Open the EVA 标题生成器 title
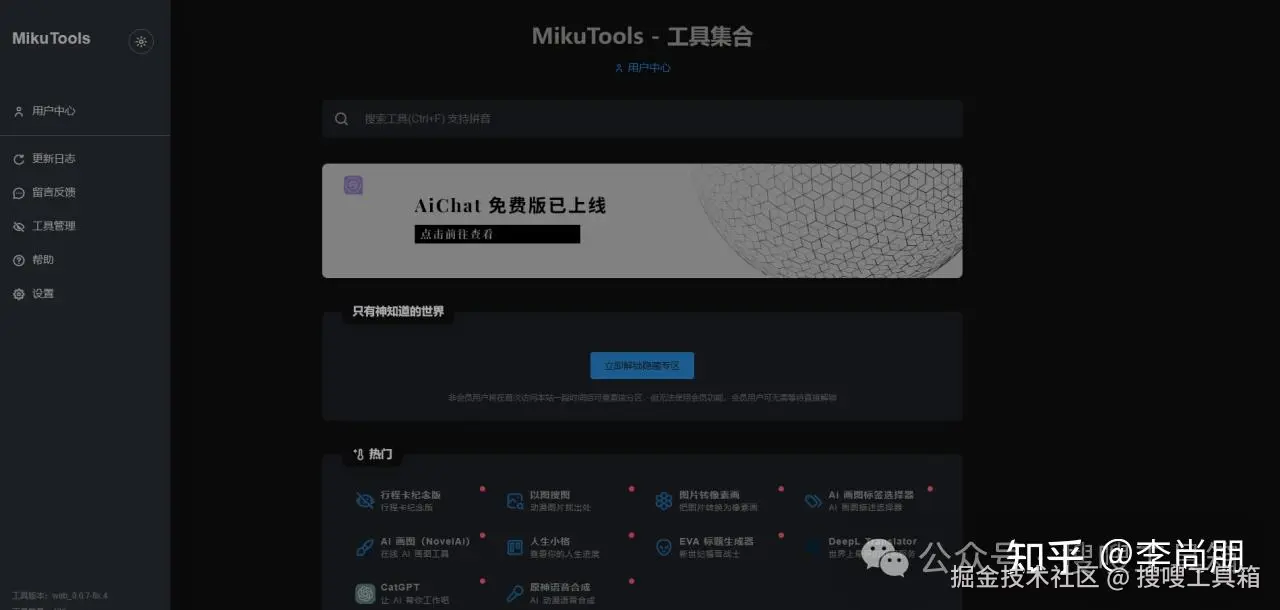The height and width of the screenshot is (610, 1280). [x=717, y=541]
